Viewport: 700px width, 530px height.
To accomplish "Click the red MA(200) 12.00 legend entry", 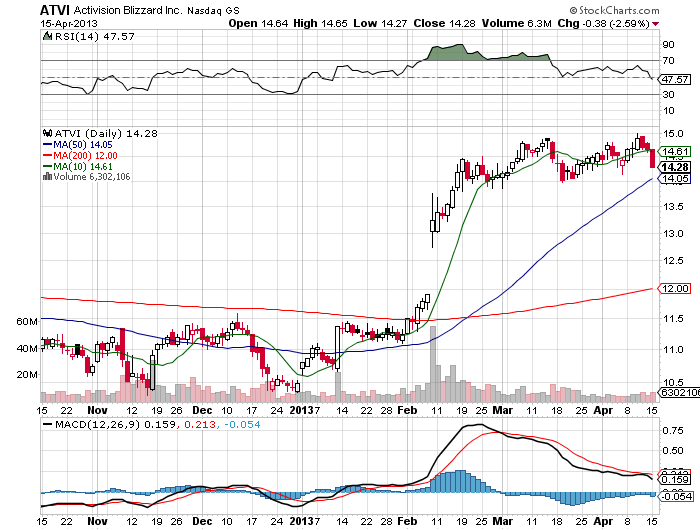I will [80, 156].
